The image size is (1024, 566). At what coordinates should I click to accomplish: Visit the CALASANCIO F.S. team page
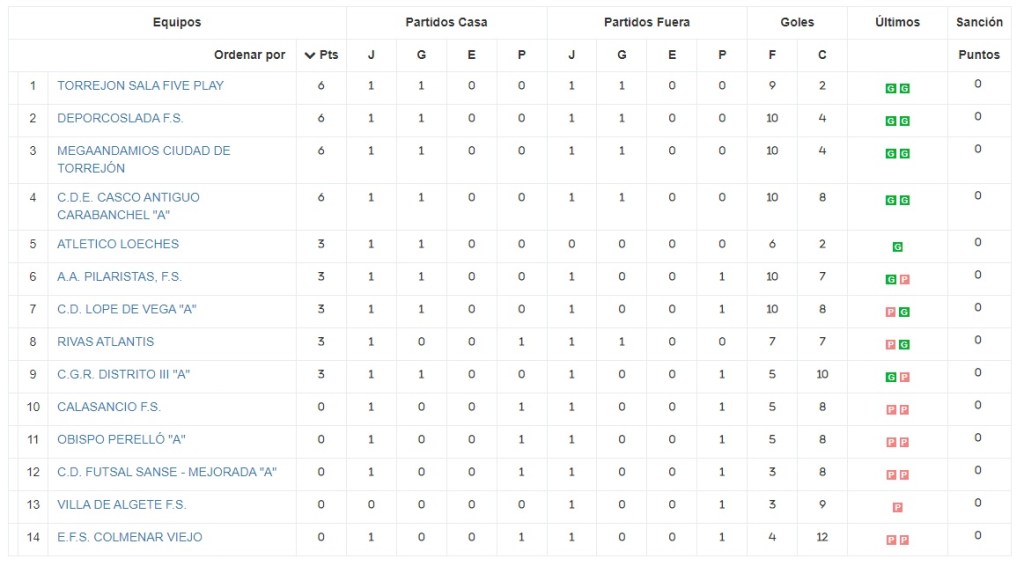tap(108, 407)
